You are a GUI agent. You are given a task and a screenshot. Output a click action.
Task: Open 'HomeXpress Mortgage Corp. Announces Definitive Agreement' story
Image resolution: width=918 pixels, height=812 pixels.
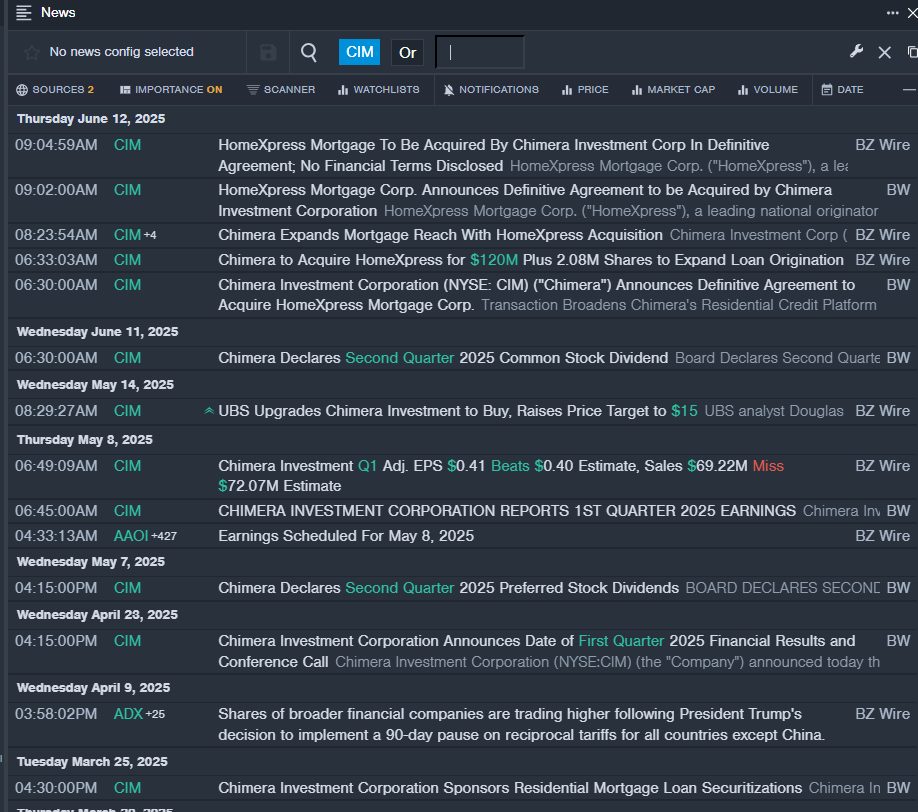(x=525, y=200)
